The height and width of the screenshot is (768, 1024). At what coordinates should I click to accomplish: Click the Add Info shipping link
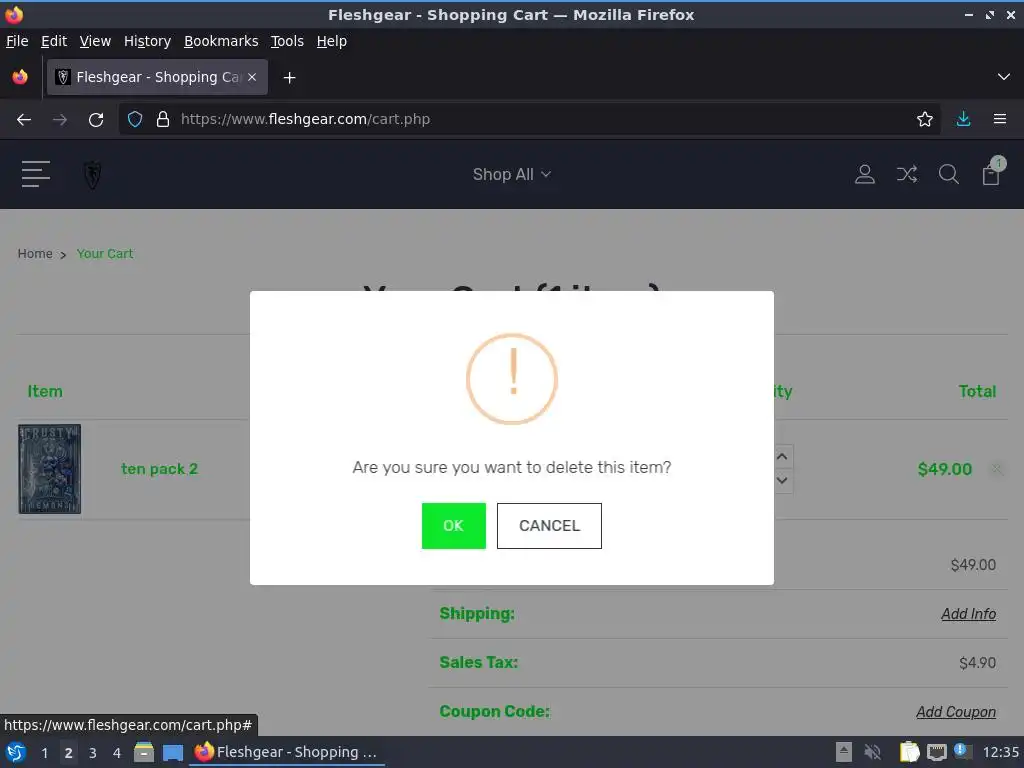pyautogui.click(x=968, y=614)
